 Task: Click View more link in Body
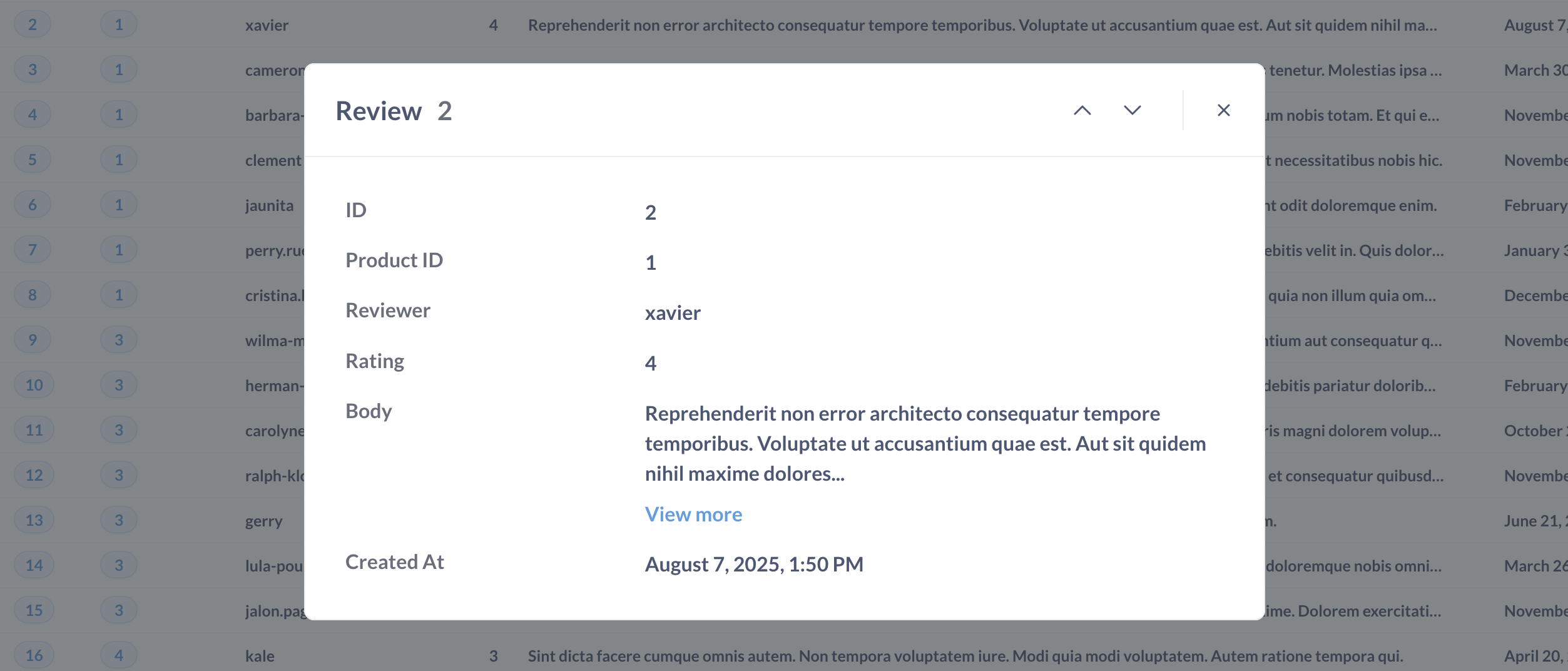693,515
